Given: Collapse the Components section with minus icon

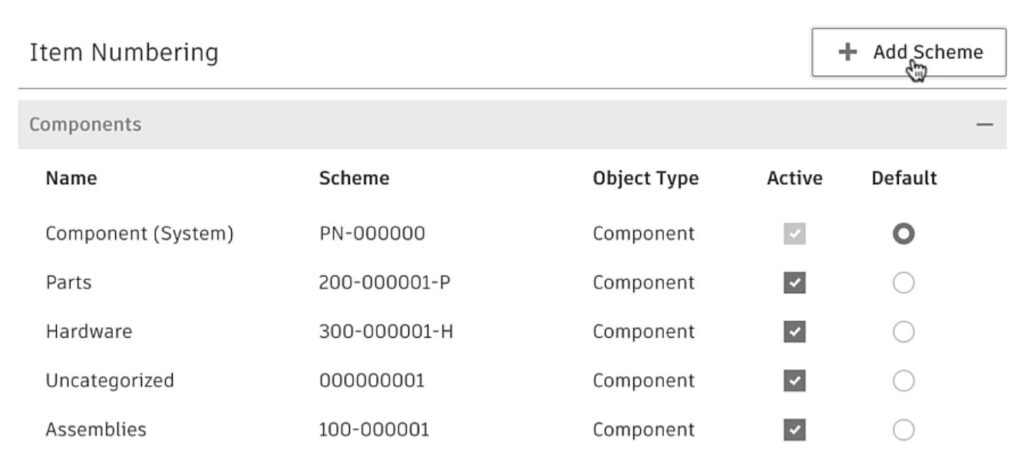Looking at the screenshot, I should (x=985, y=125).
